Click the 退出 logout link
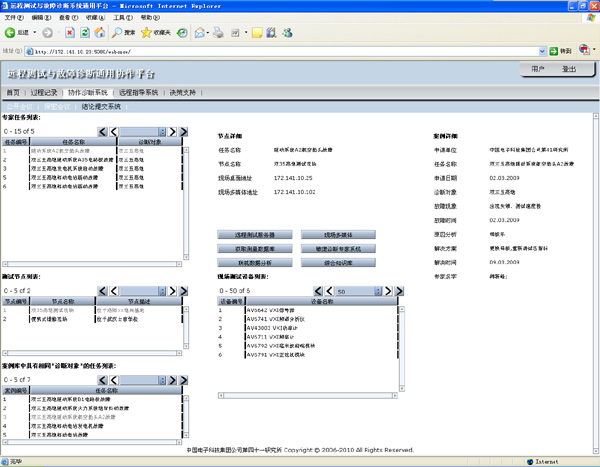600x467 pixels. coord(568,69)
